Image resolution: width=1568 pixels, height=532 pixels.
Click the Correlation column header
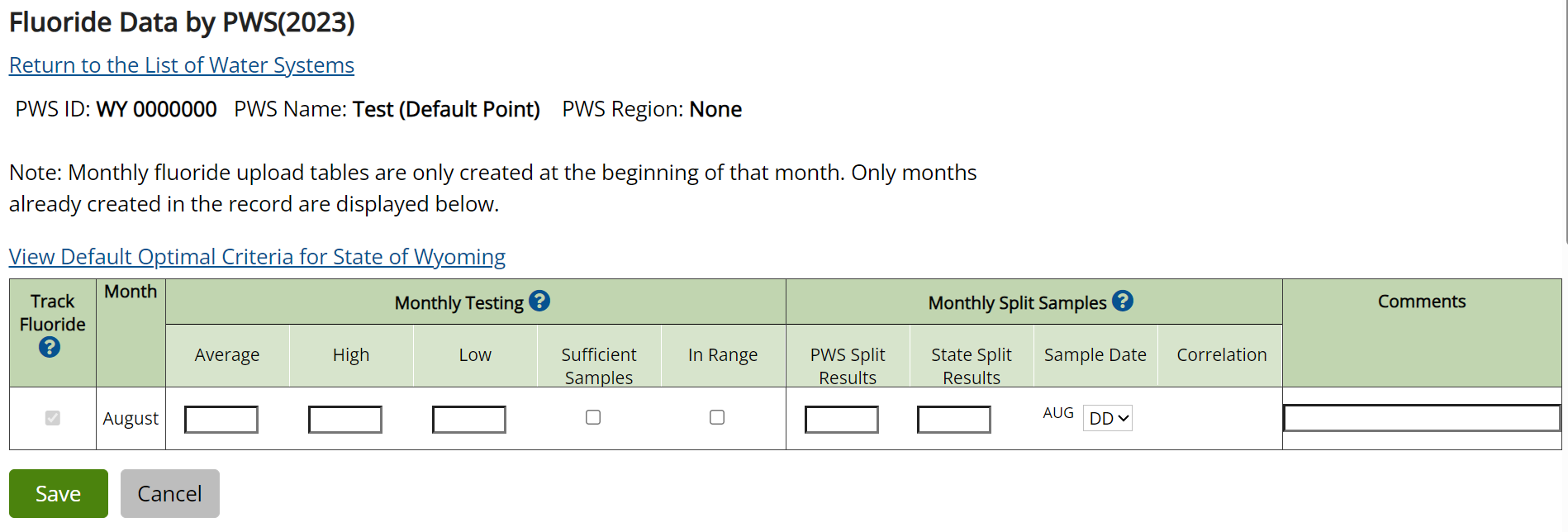1221,355
